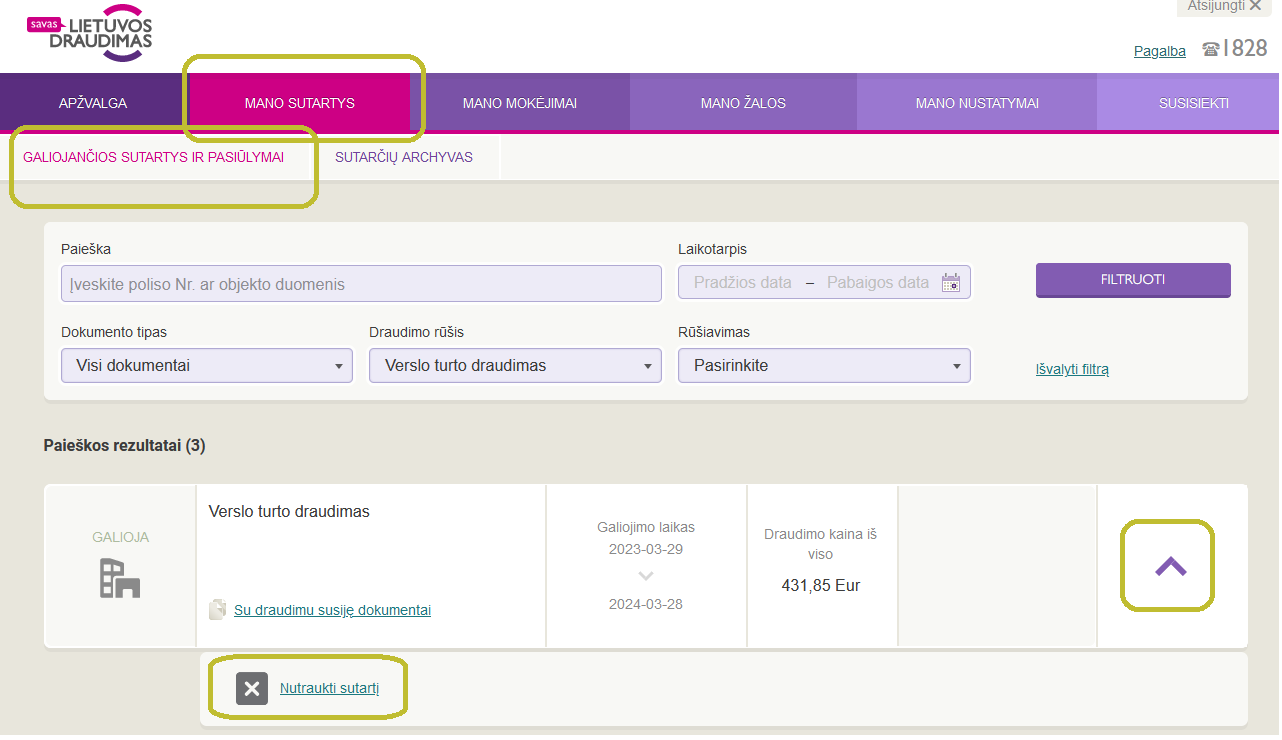
Task: Click the document icon beside Su draudimu susiję dokumentai
Action: click(217, 609)
